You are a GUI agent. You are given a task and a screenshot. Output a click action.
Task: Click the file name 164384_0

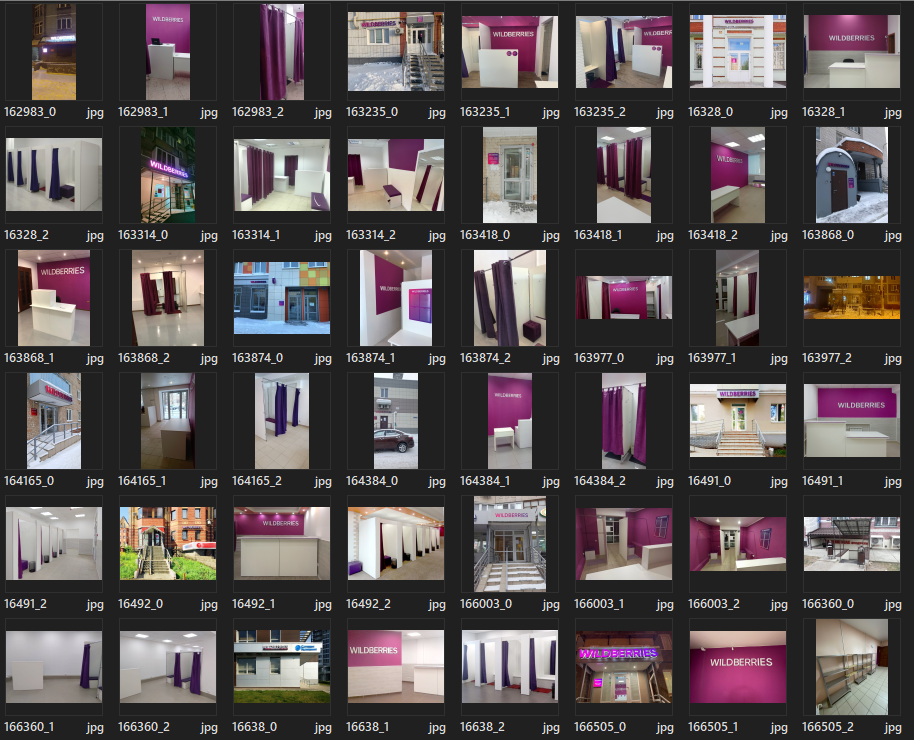click(372, 481)
